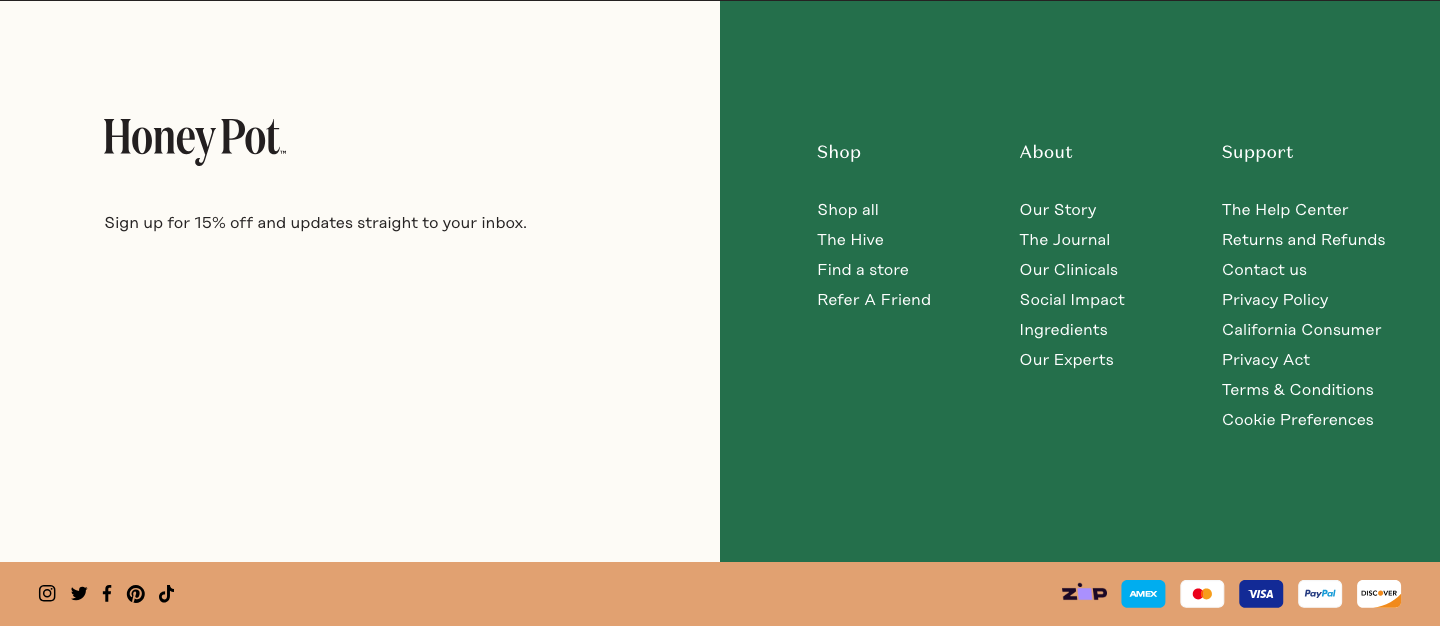The width and height of the screenshot is (1440, 626).
Task: Click the Contact us link
Action: click(x=1264, y=270)
